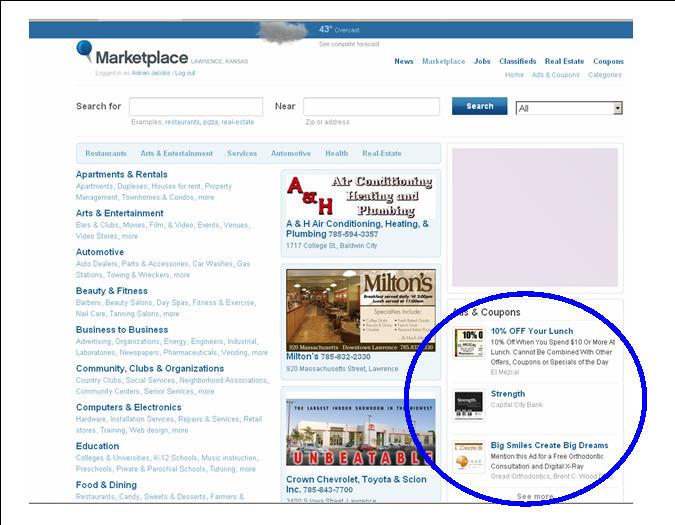This screenshot has width=675, height=525.
Task: Go to Home sub-navigation link
Action: 514,74
